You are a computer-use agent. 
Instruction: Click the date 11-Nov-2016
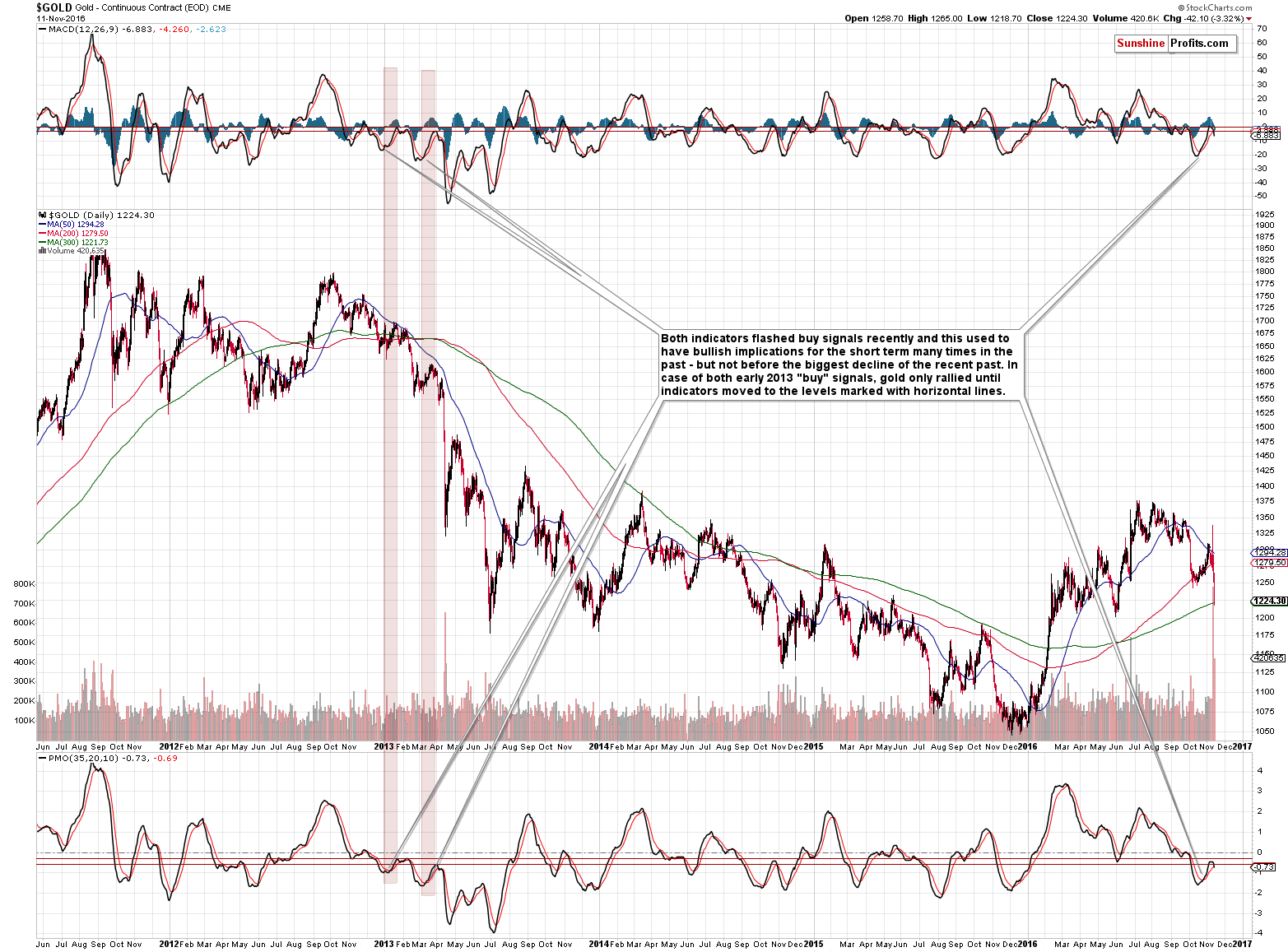click(60, 18)
